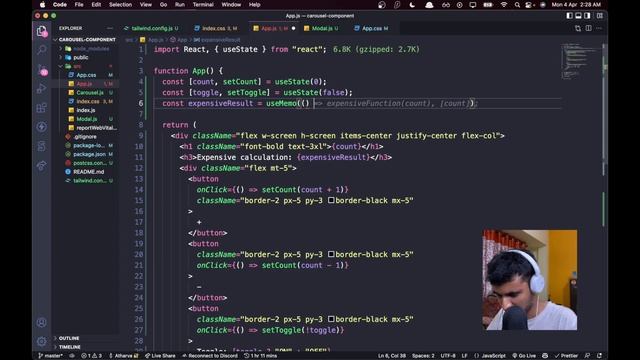Open the Run menu
Viewport: 640px width, 360px height.
coord(180,4)
